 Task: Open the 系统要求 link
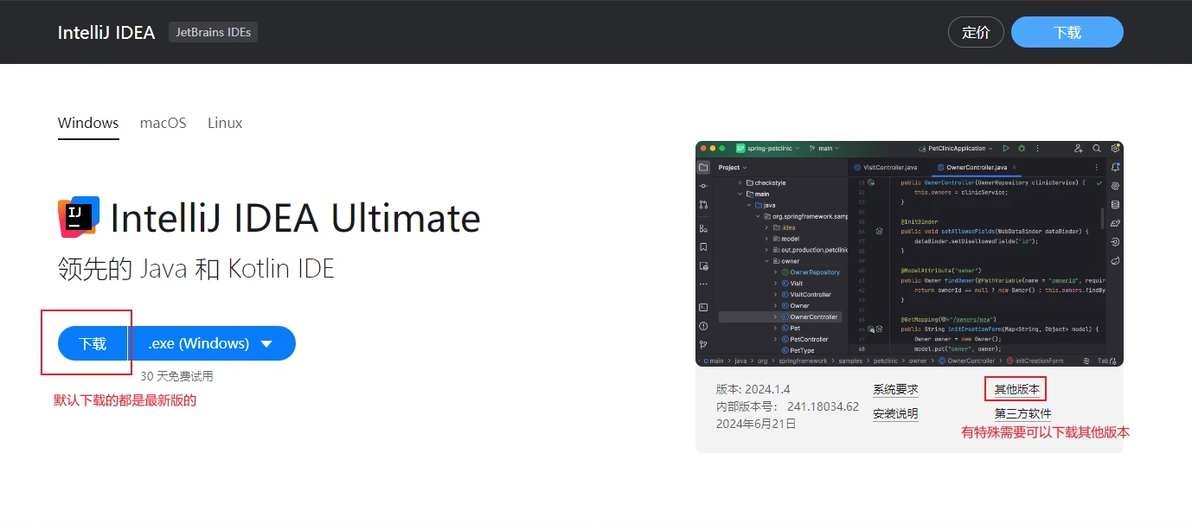(x=896, y=390)
